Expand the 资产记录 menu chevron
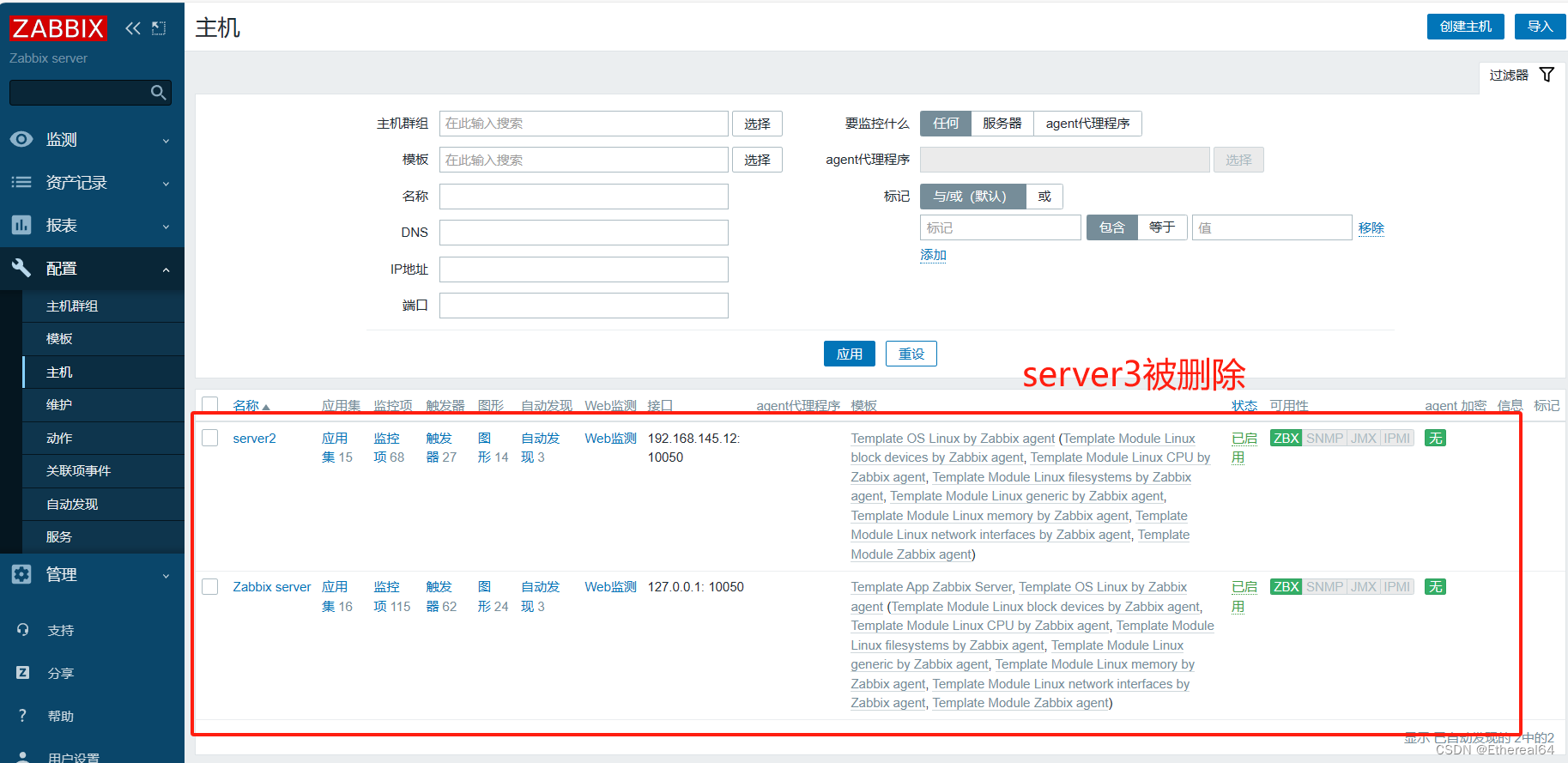1568x763 pixels. pos(166,184)
